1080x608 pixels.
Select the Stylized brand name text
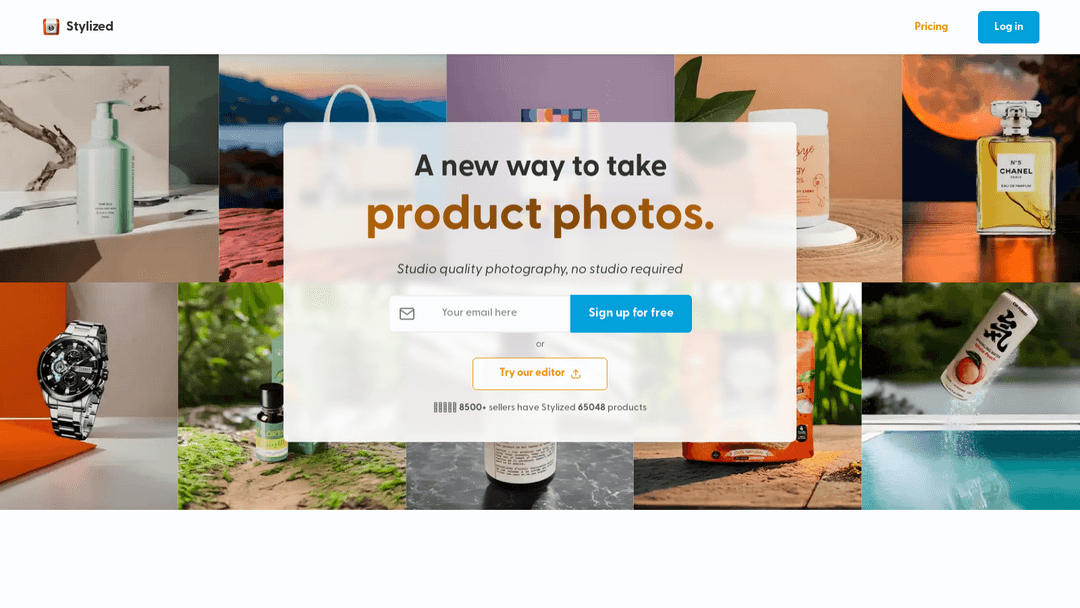click(90, 27)
